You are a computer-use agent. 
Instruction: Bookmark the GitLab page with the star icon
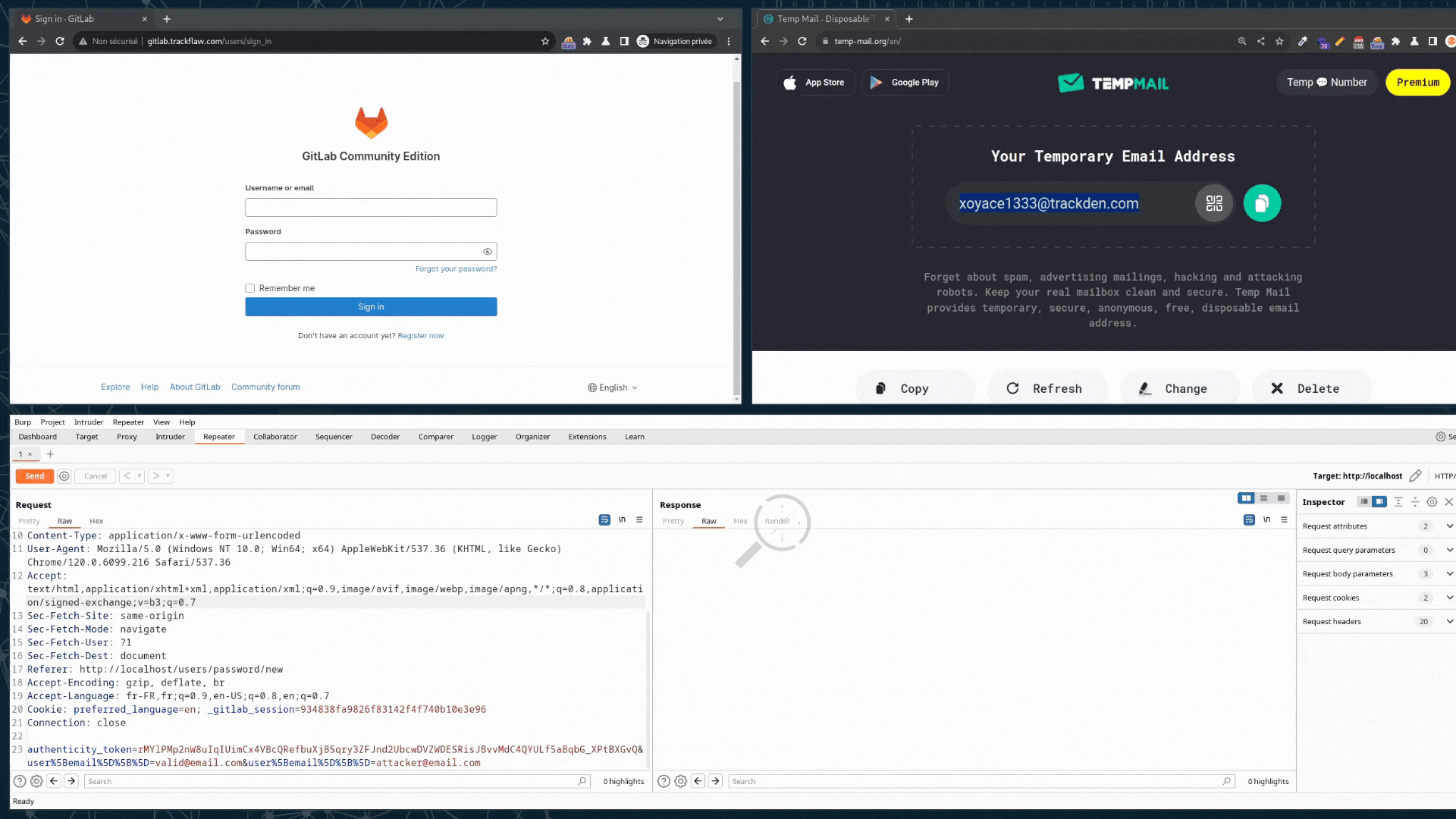click(545, 41)
